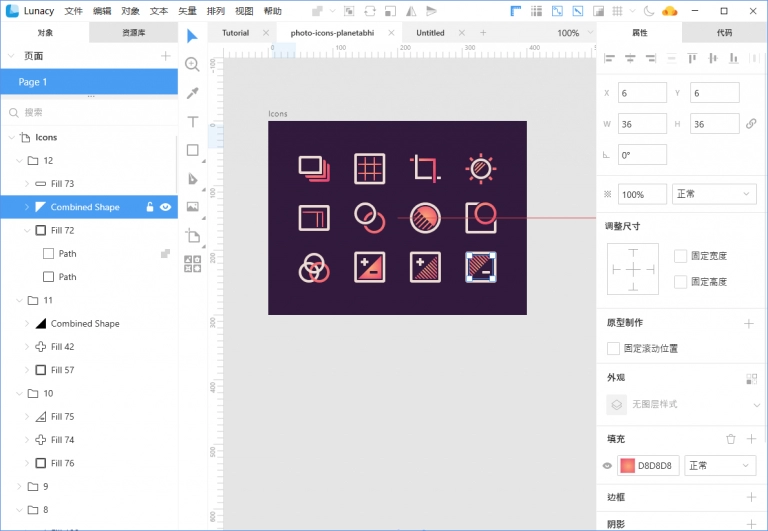The height and width of the screenshot is (531, 768).
Task: Add a new page plus button
Action: point(166,56)
